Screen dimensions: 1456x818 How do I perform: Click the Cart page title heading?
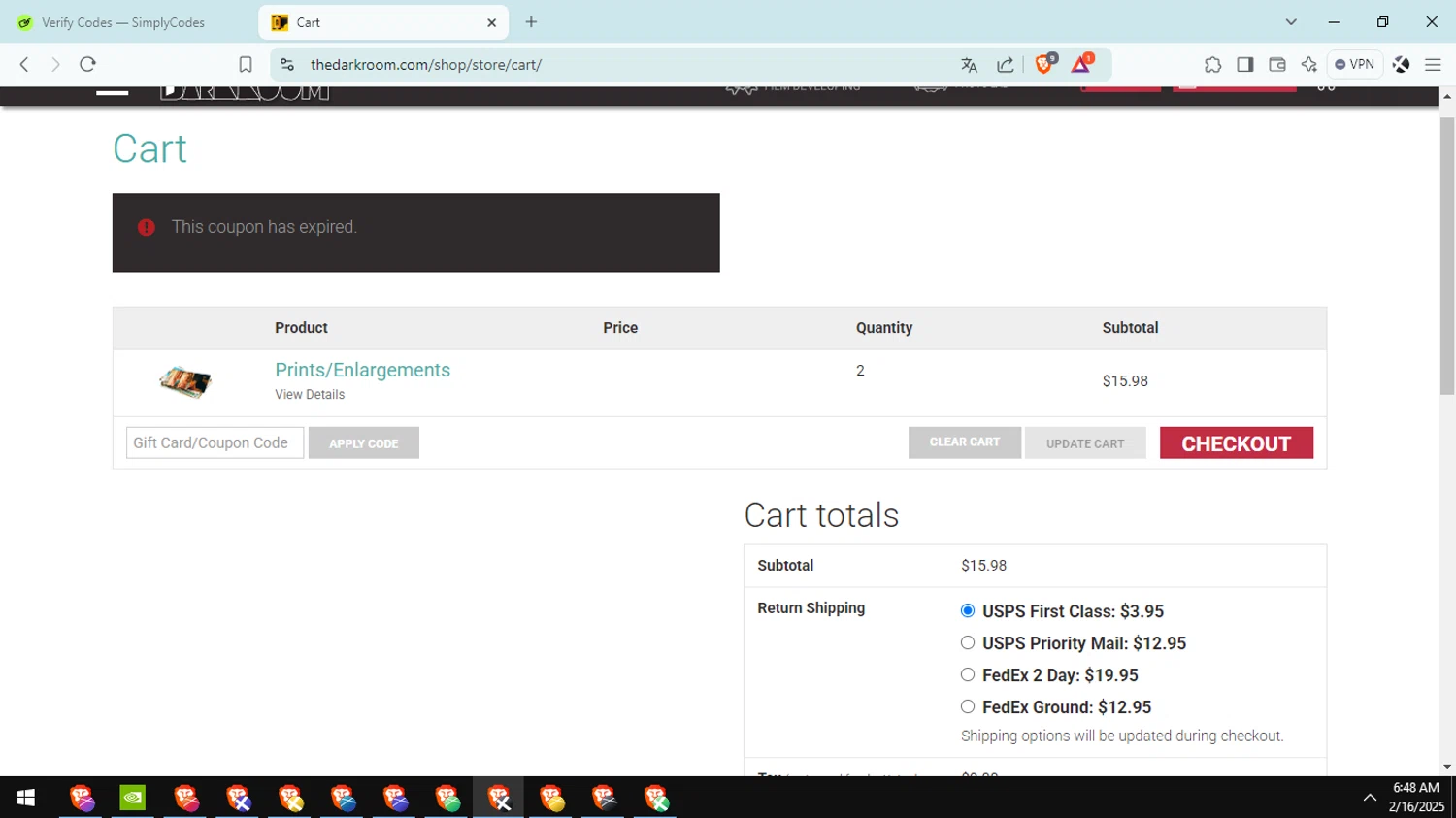click(x=149, y=148)
